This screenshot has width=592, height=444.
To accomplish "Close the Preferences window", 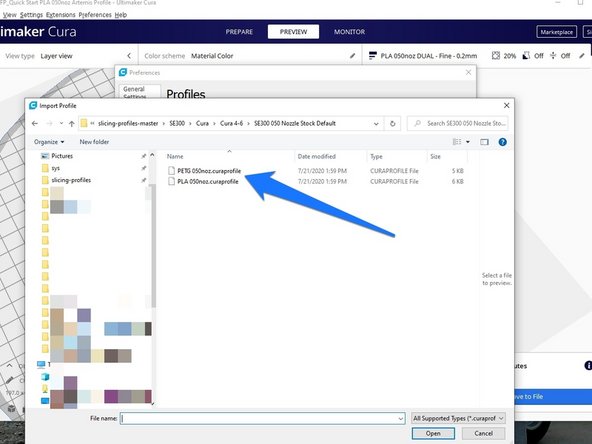I will tap(469, 72).
